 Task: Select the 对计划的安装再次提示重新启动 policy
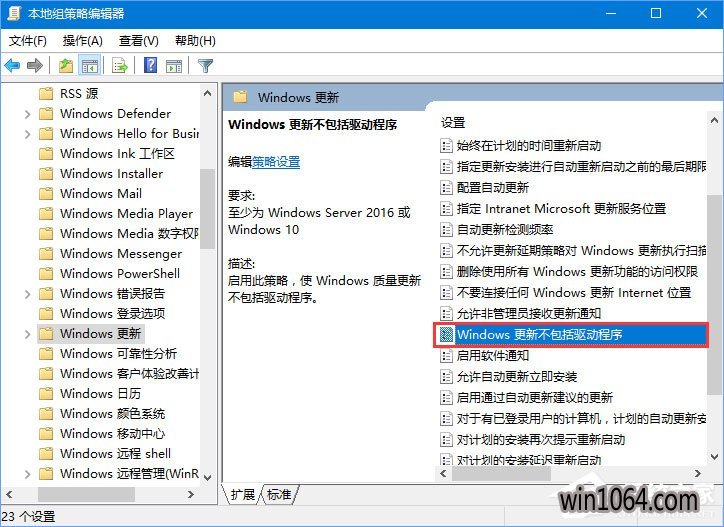tap(541, 440)
